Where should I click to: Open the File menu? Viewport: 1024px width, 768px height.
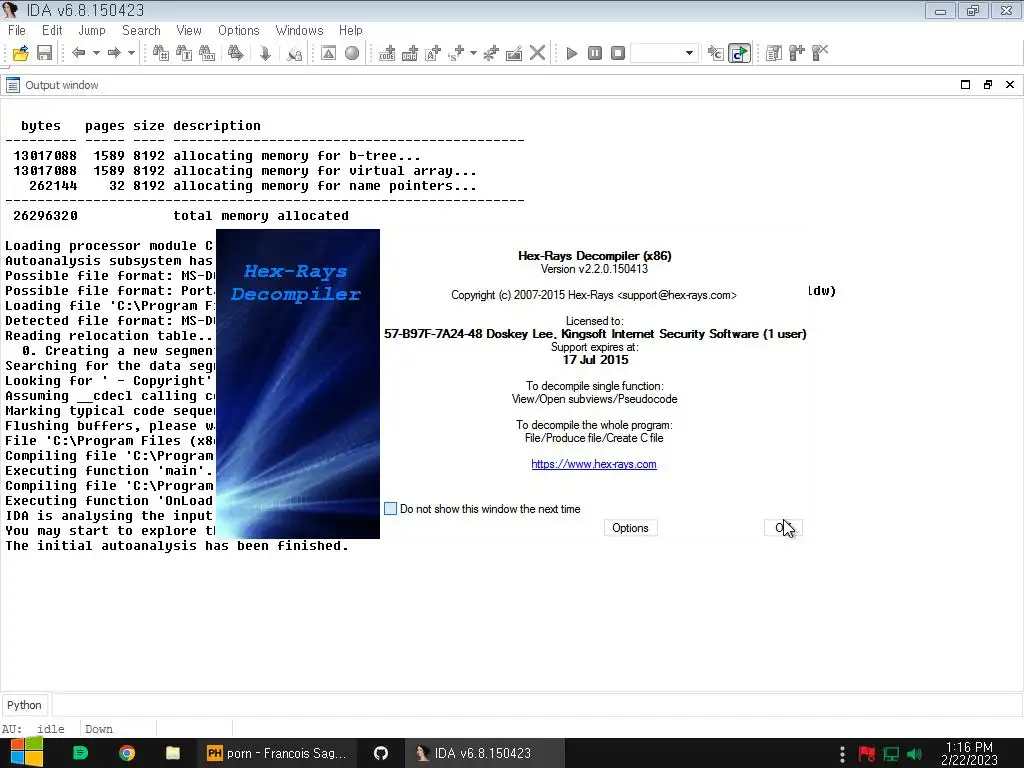click(16, 30)
